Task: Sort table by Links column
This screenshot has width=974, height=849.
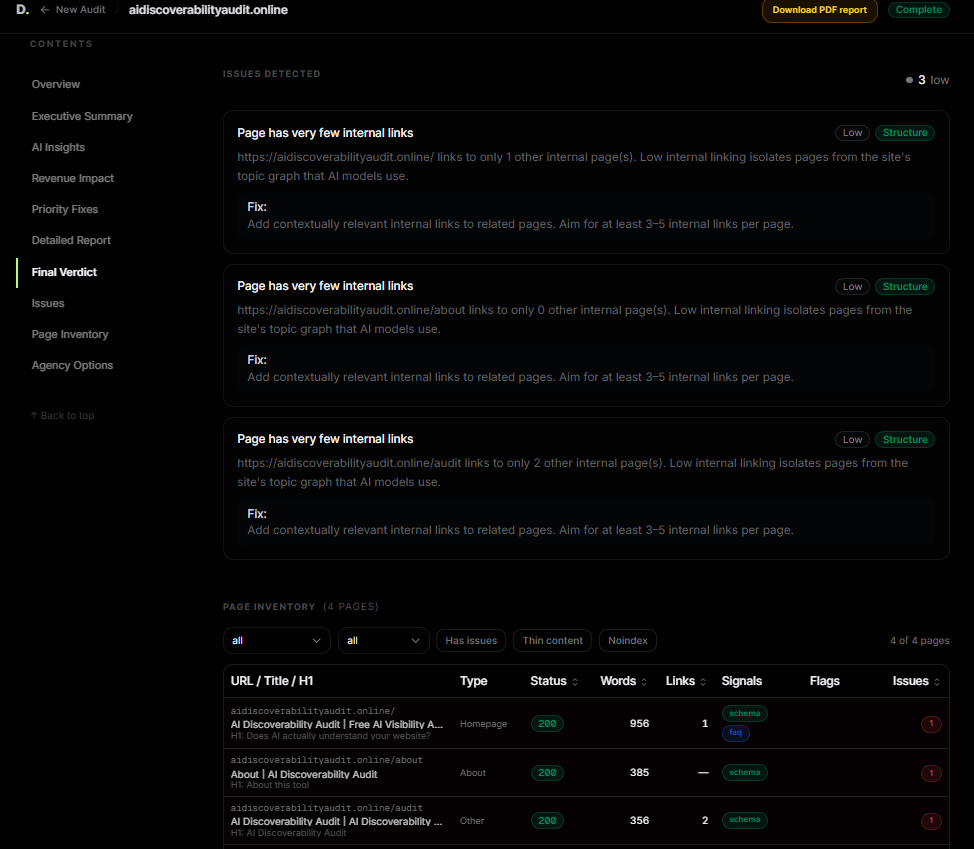Action: coord(686,681)
